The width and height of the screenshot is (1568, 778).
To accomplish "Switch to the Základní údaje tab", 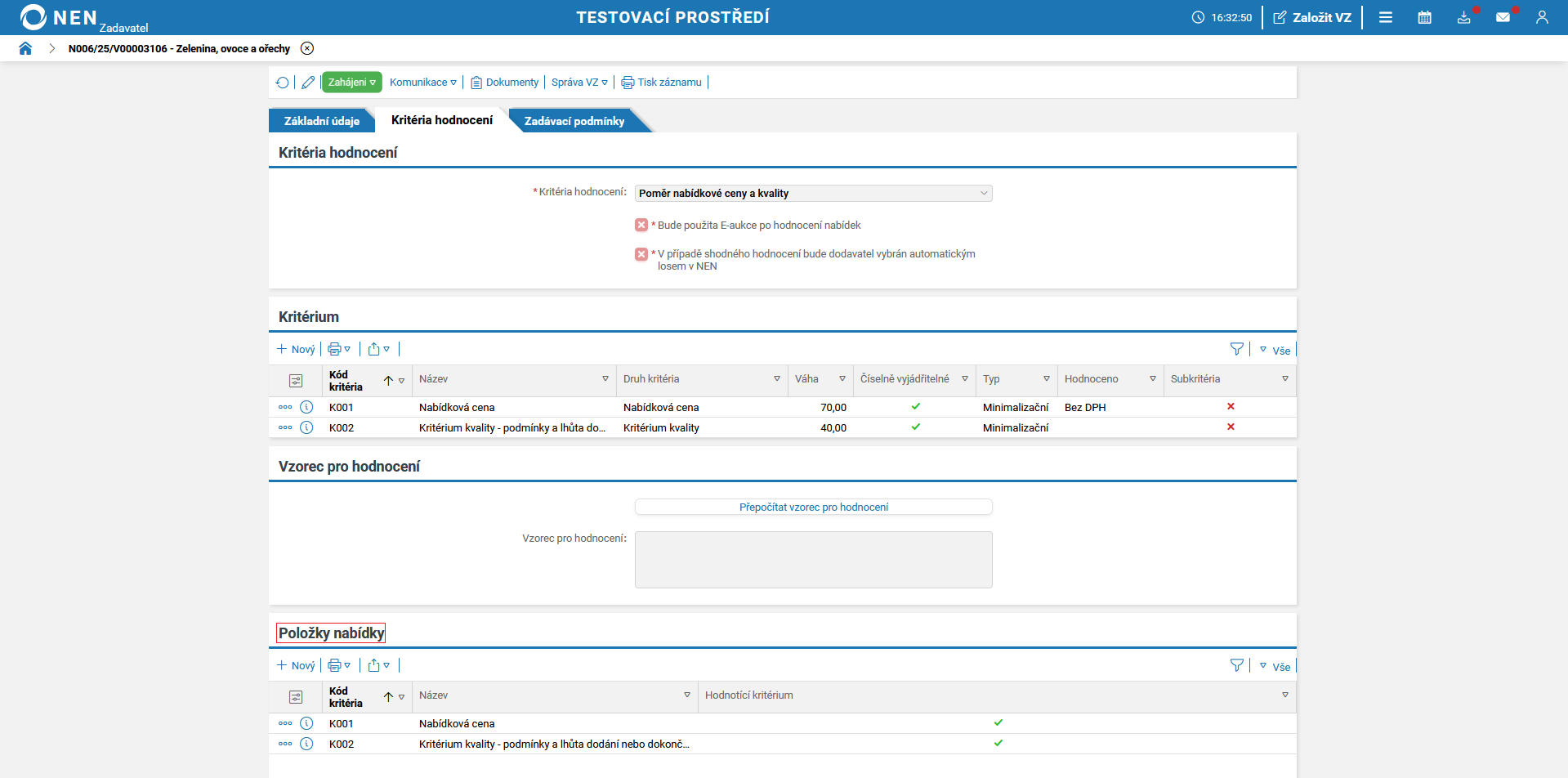I will [321, 121].
